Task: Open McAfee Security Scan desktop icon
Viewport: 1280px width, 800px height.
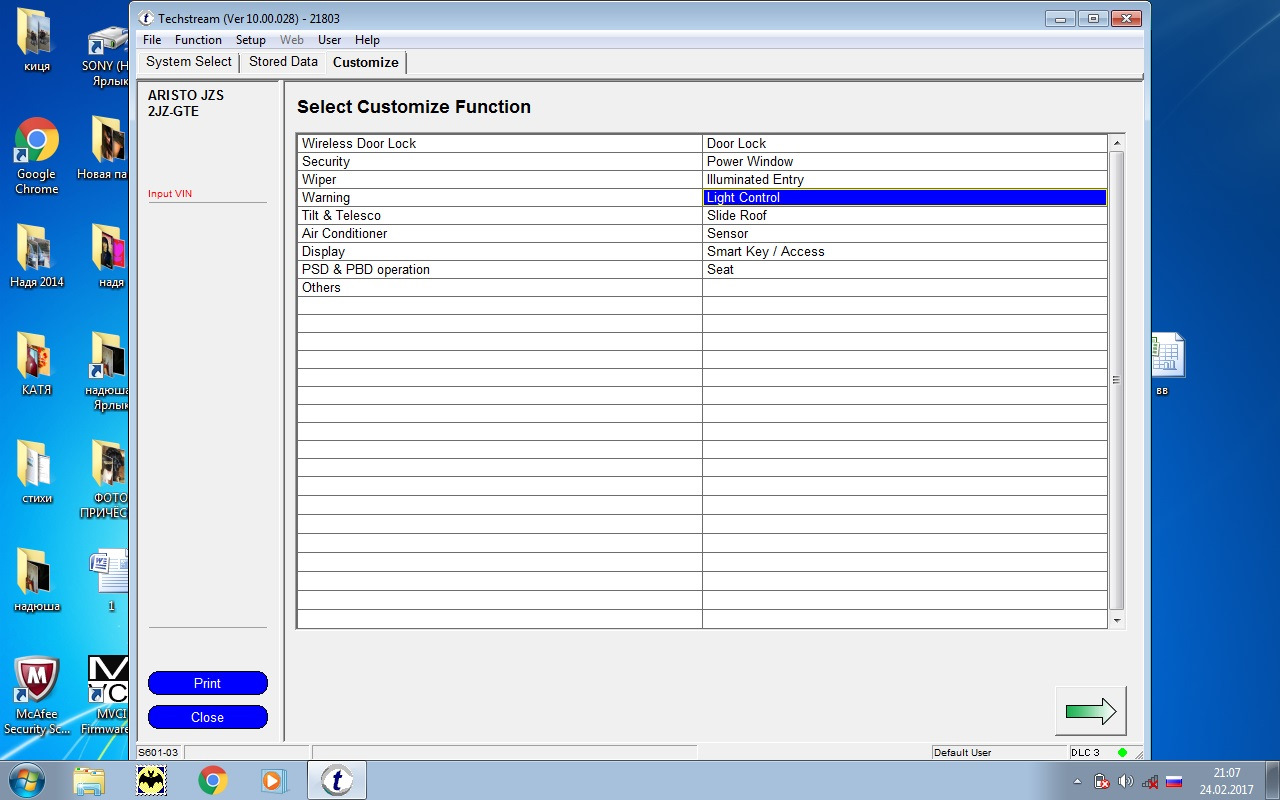Action: pos(37,695)
